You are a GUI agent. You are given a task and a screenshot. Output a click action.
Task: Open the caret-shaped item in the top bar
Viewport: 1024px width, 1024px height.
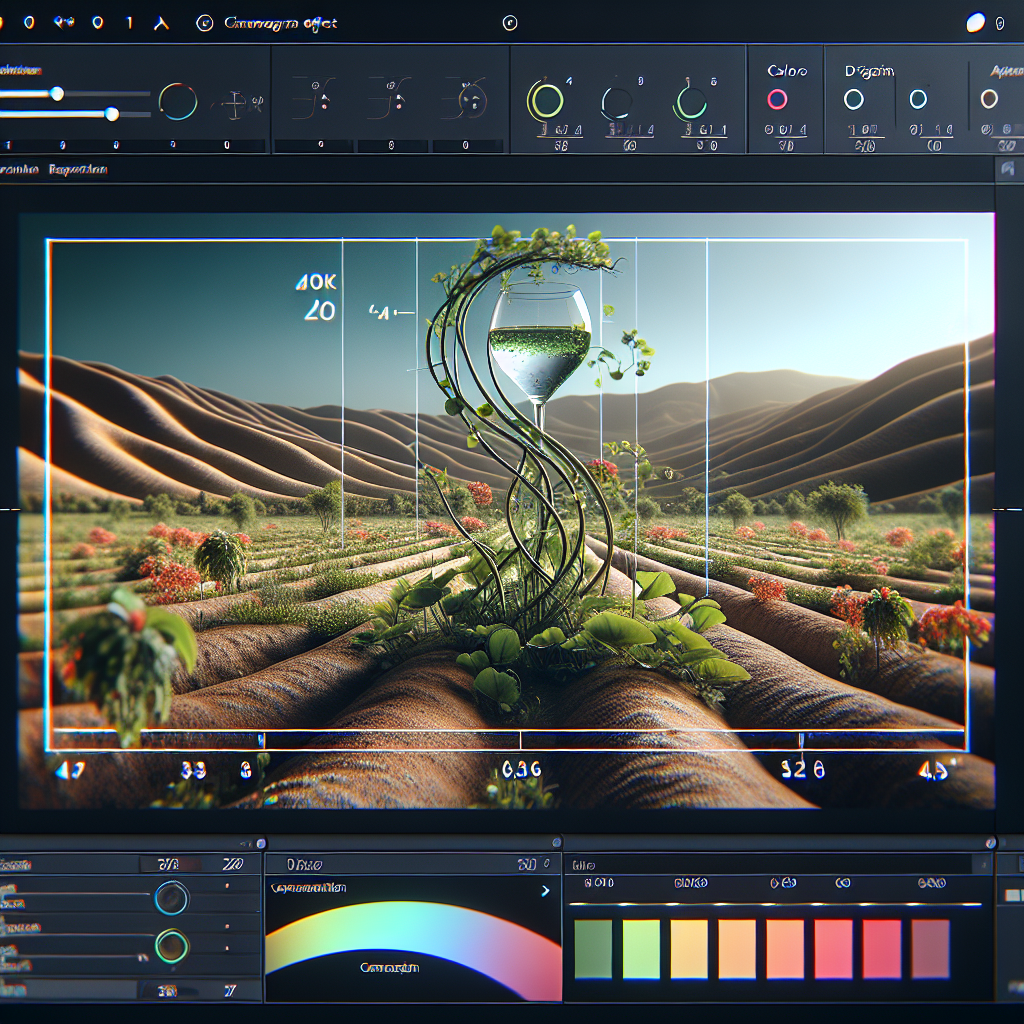(161, 24)
